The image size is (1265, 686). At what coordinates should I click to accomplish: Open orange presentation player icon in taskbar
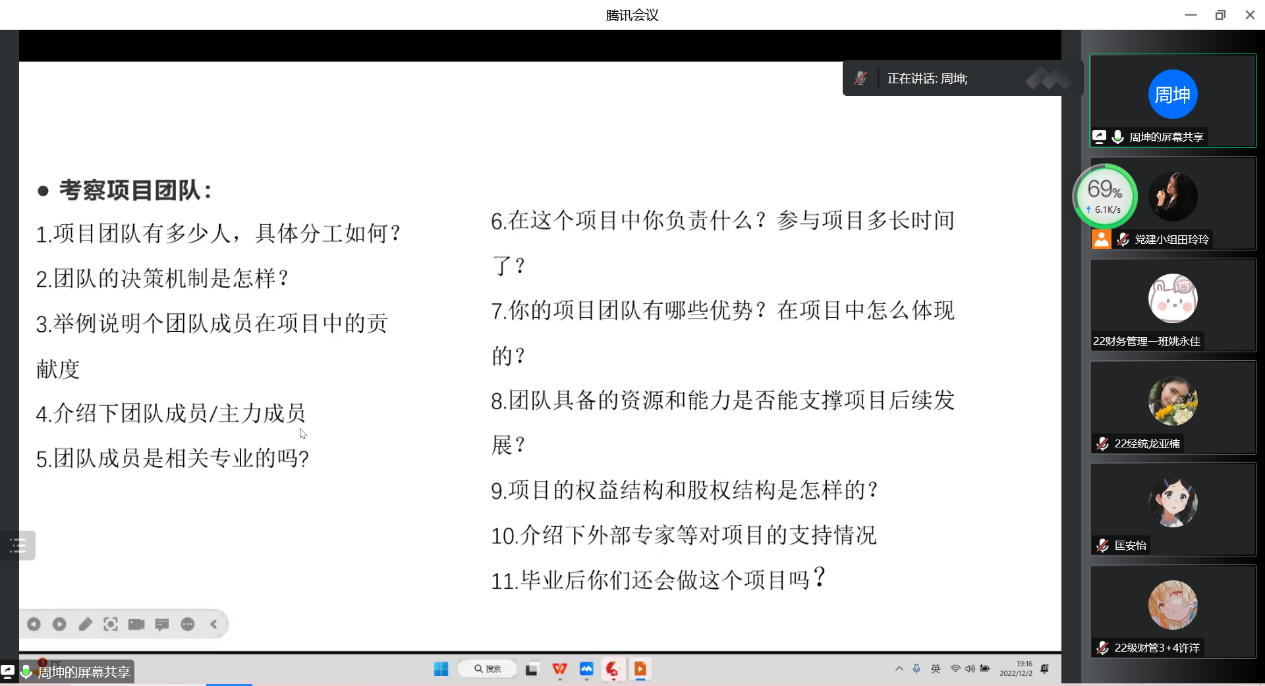[x=640, y=669]
